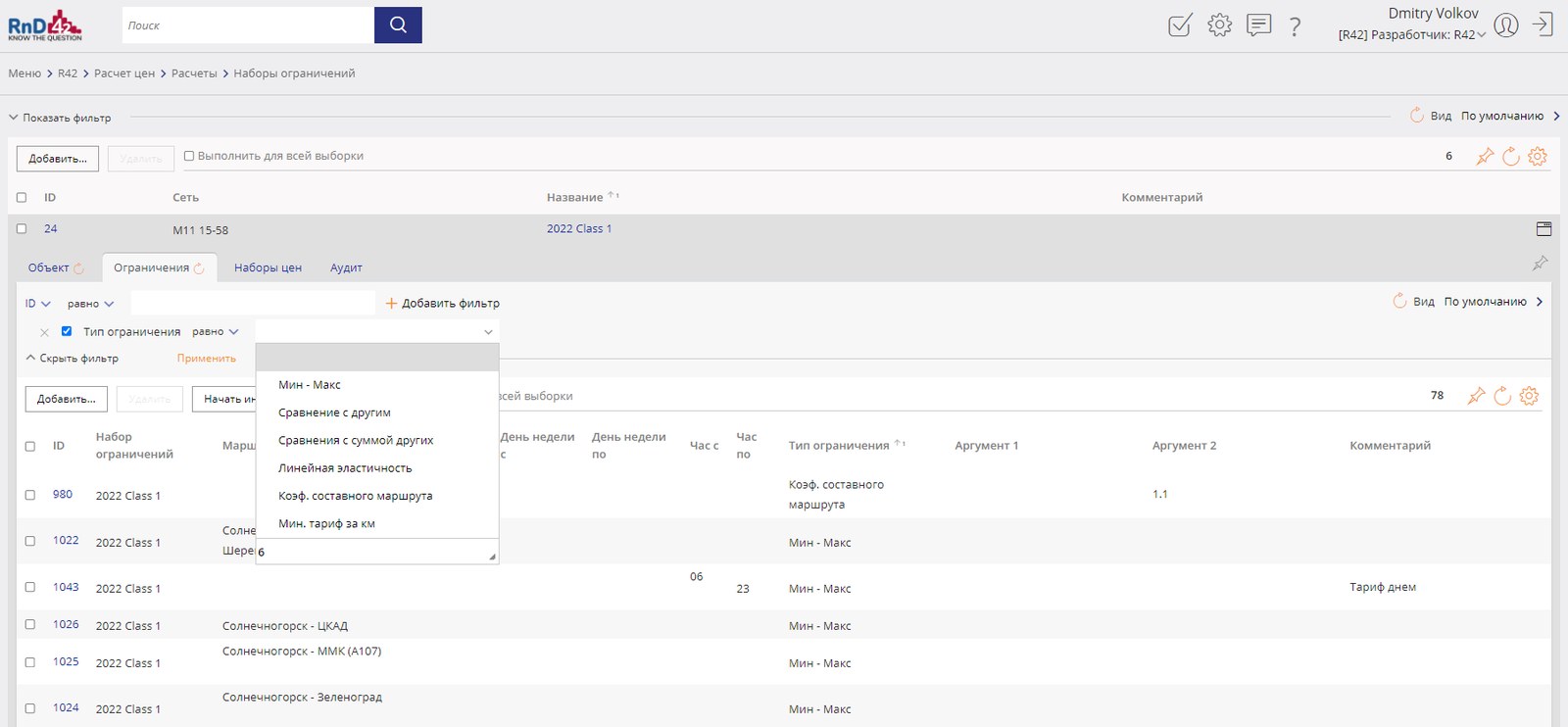Open the messages chat icon
Viewport: 1568px width, 727px height.
(x=1259, y=25)
